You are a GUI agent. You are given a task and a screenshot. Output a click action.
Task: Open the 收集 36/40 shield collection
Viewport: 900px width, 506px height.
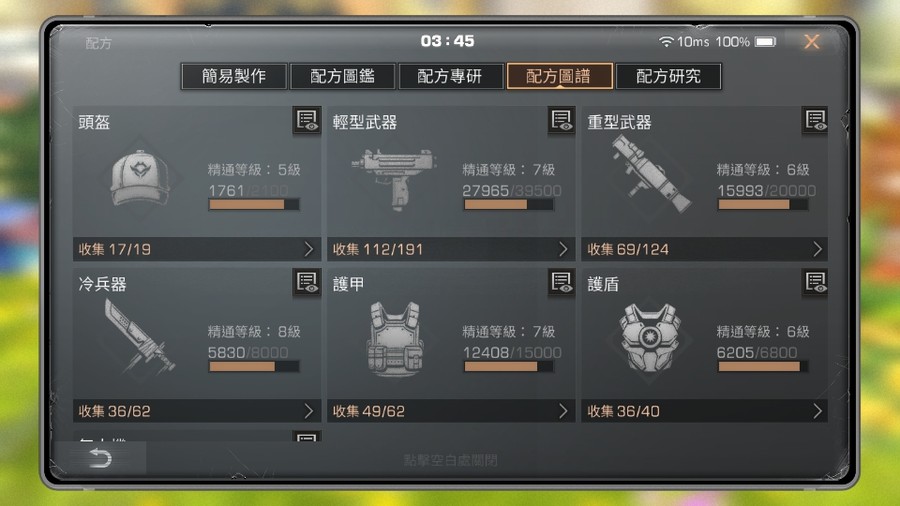[x=705, y=411]
